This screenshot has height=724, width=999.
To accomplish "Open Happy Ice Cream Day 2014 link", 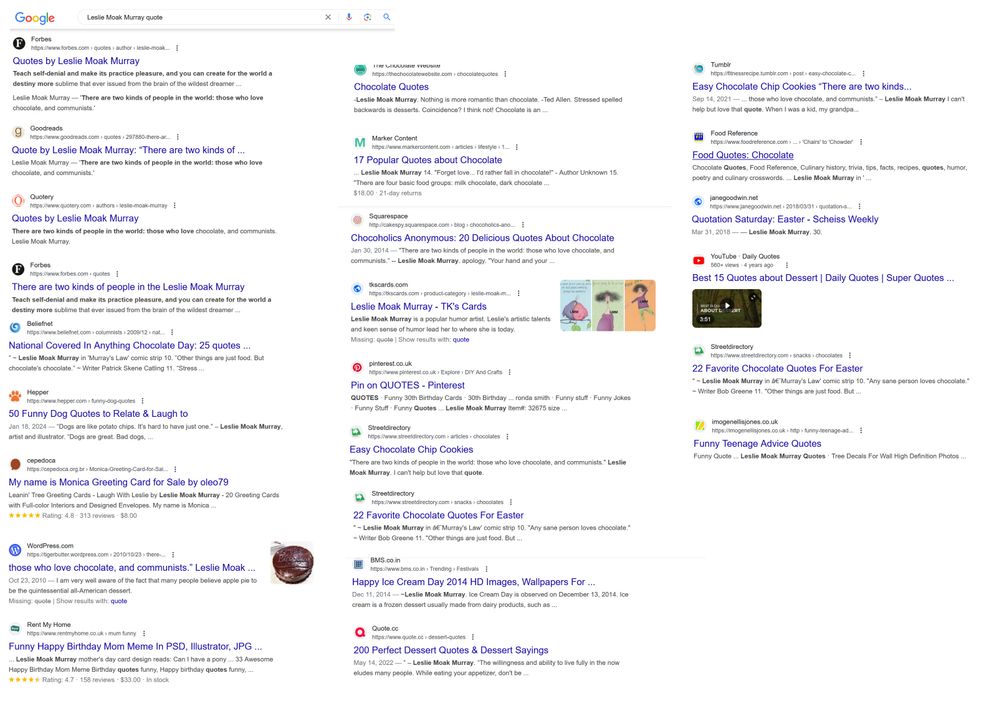I will tap(473, 582).
